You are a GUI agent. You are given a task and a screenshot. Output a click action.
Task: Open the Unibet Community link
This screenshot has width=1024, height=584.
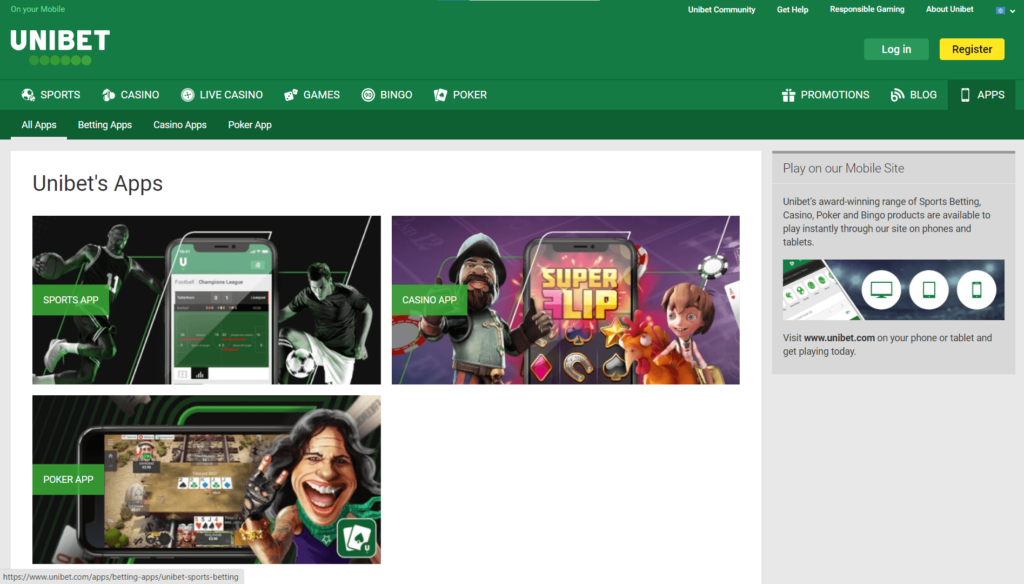click(x=721, y=10)
